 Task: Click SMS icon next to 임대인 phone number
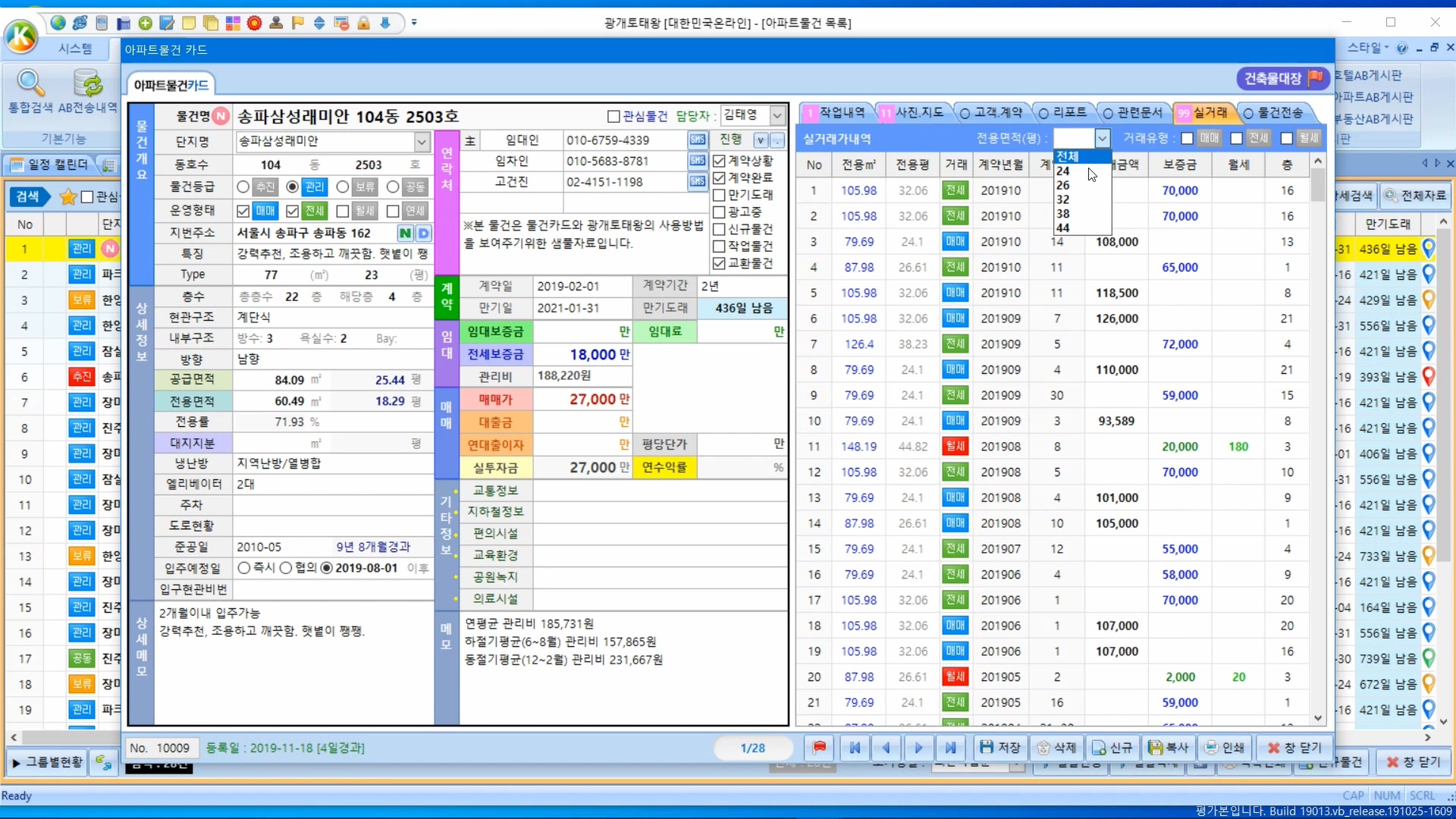(x=697, y=140)
